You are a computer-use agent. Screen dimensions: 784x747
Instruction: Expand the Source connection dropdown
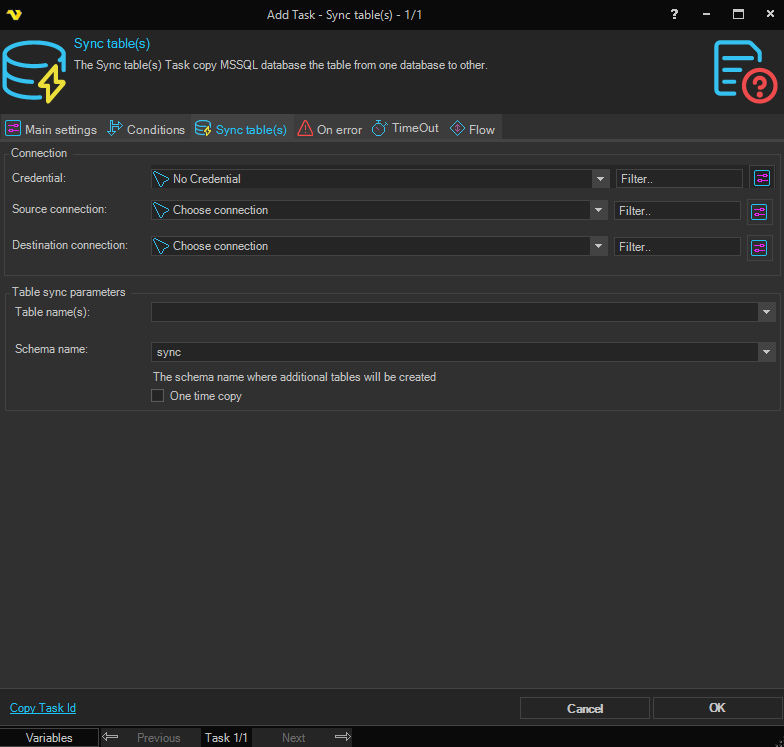pos(598,210)
